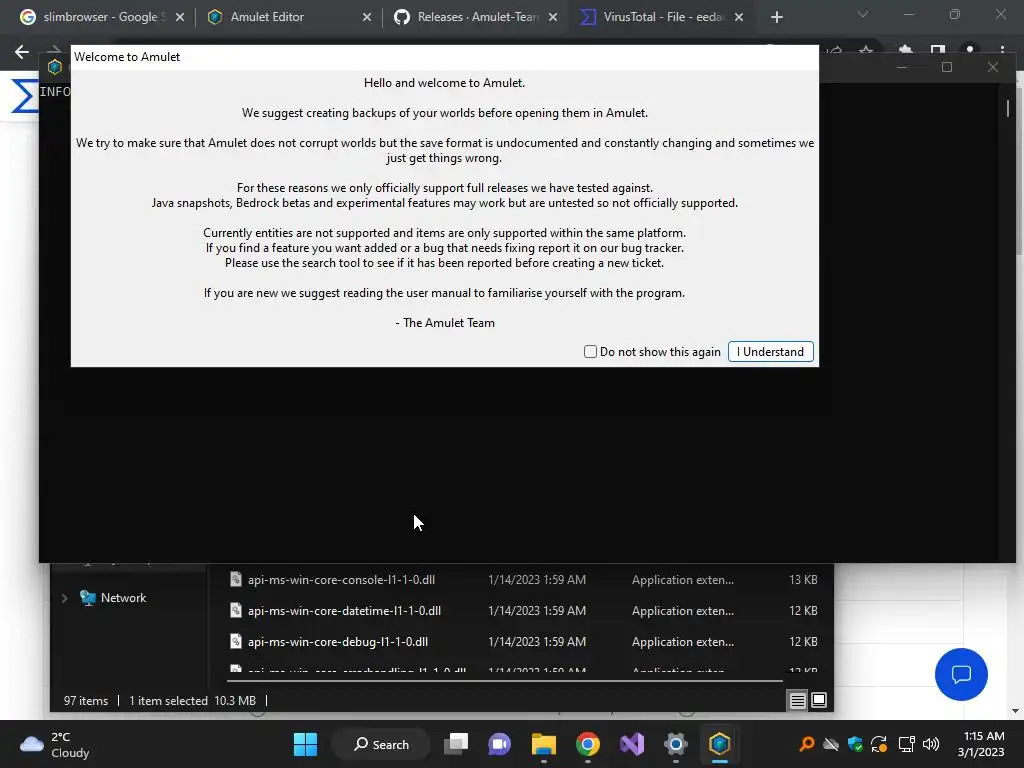Screen dimensions: 1024x768
Task: Click the magnifier icon in system tray
Action: 807,744
